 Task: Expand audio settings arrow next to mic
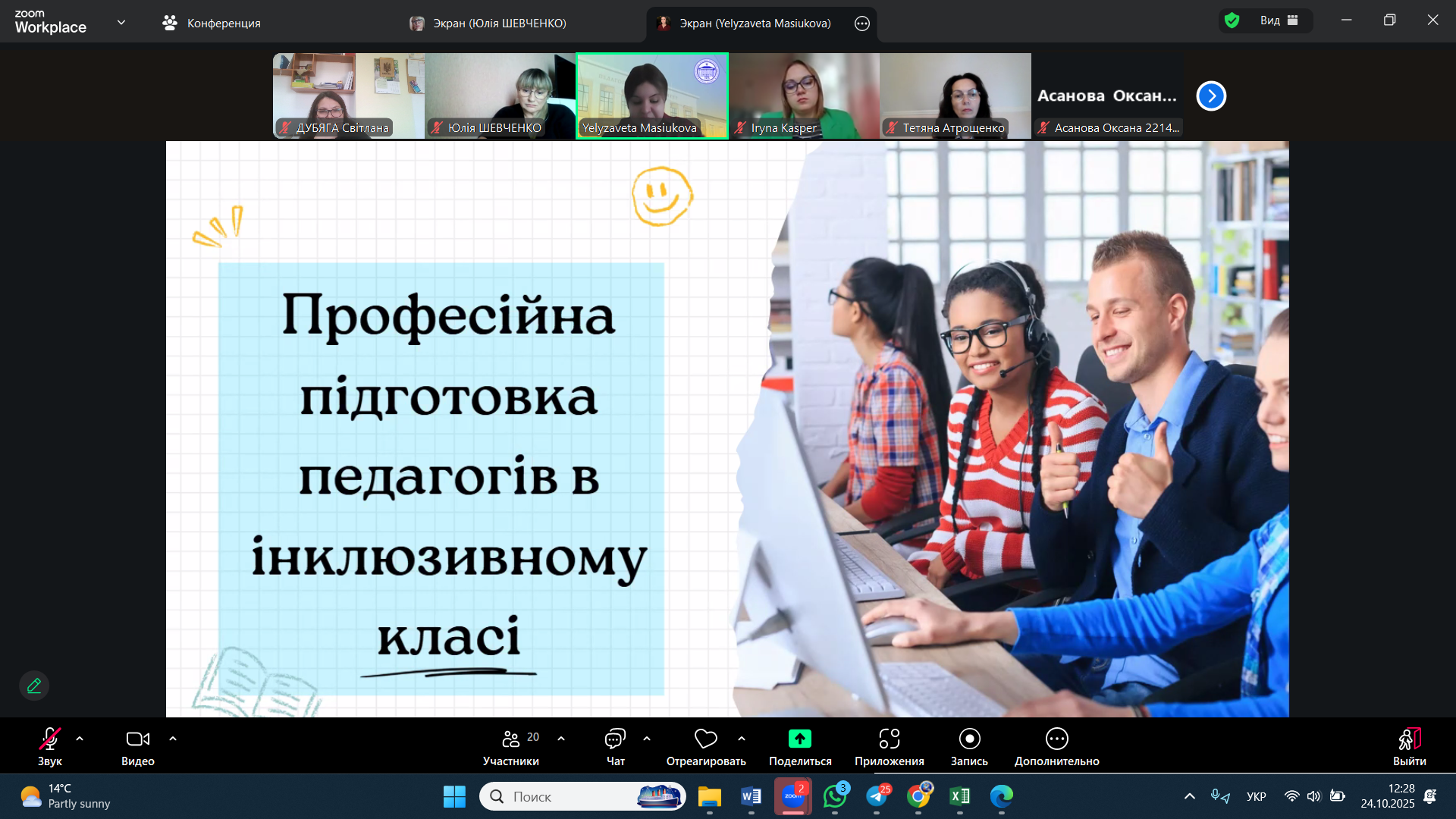[80, 739]
